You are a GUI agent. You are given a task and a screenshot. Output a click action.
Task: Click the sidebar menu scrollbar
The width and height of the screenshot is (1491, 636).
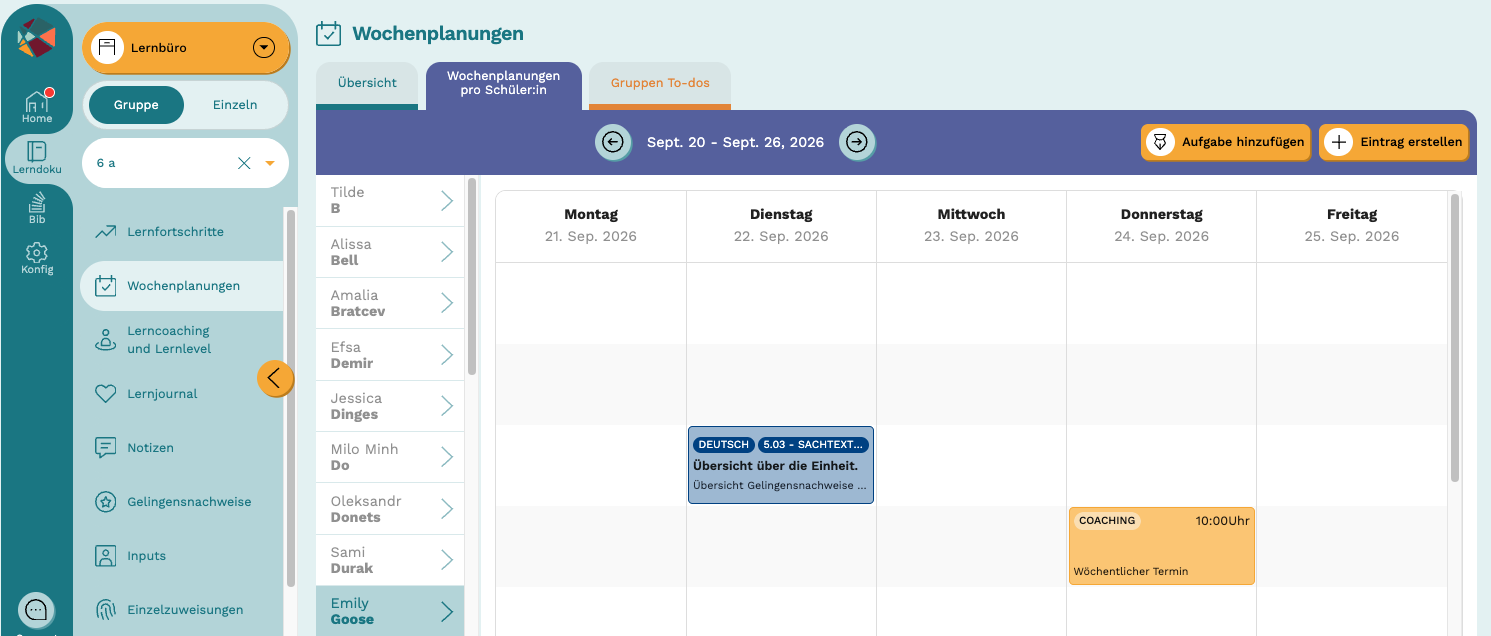[291, 398]
